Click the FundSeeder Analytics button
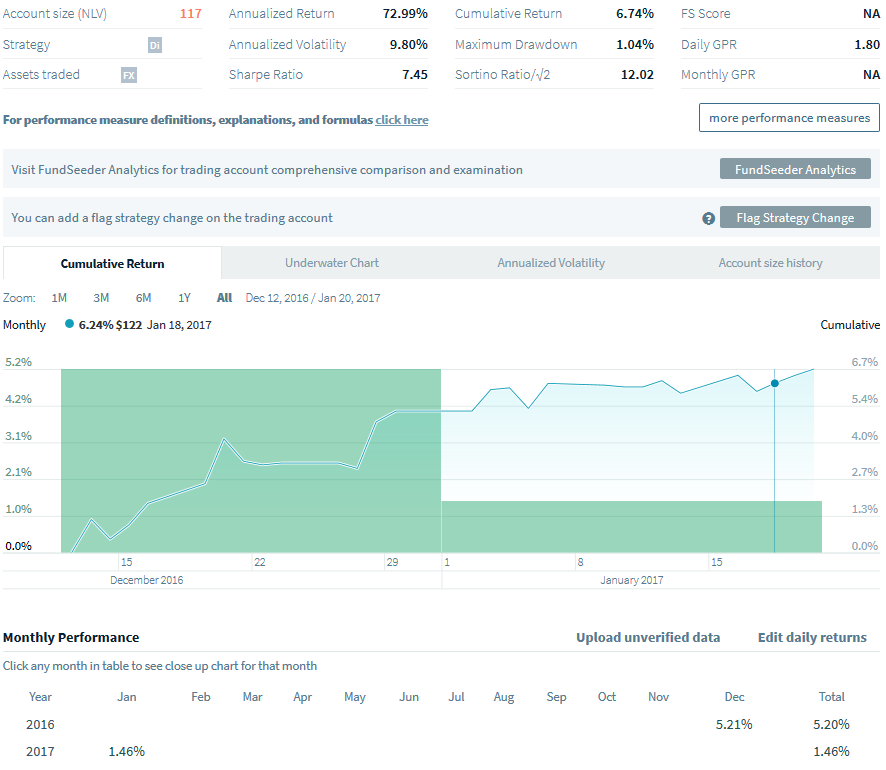Viewport: 886px width, 770px height. pos(795,170)
